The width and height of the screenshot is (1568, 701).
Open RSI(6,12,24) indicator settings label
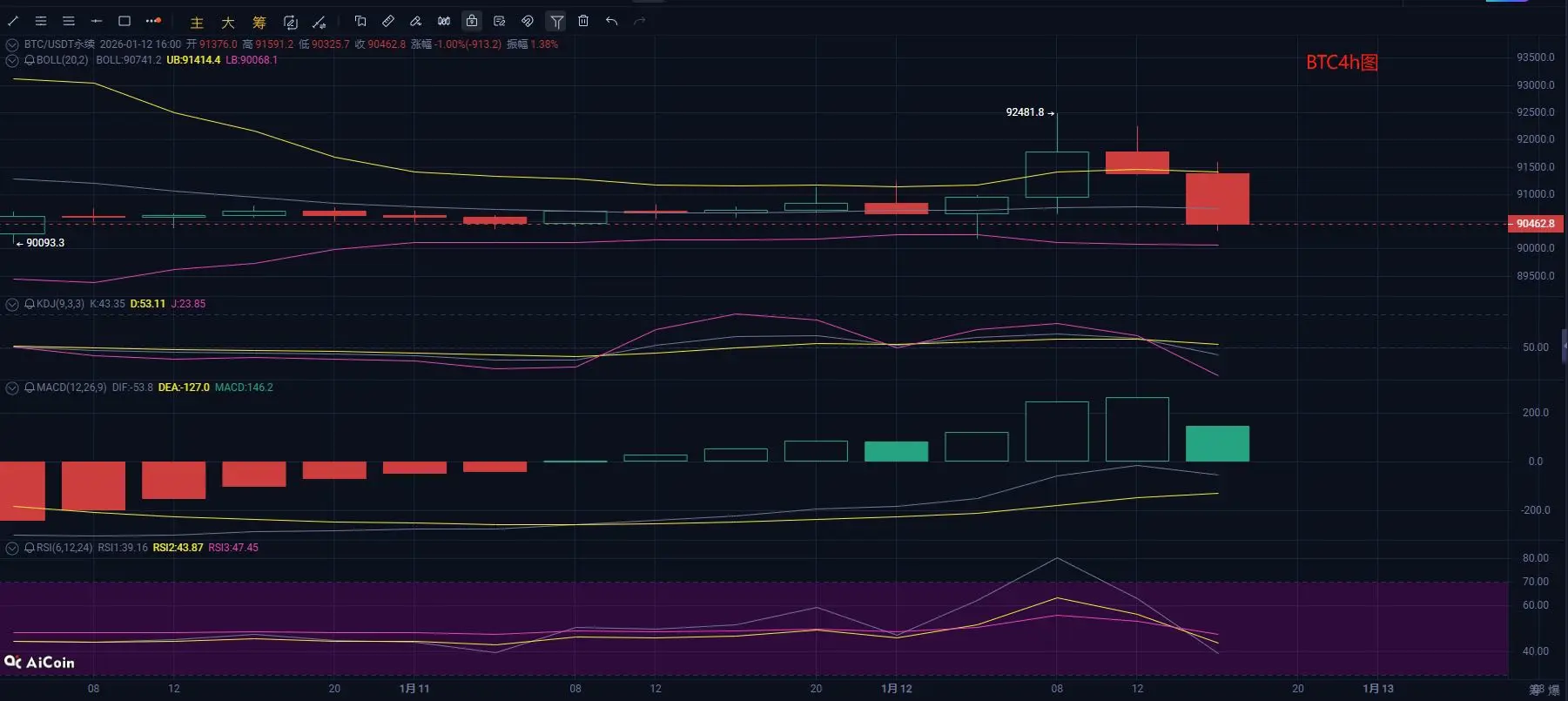point(64,548)
